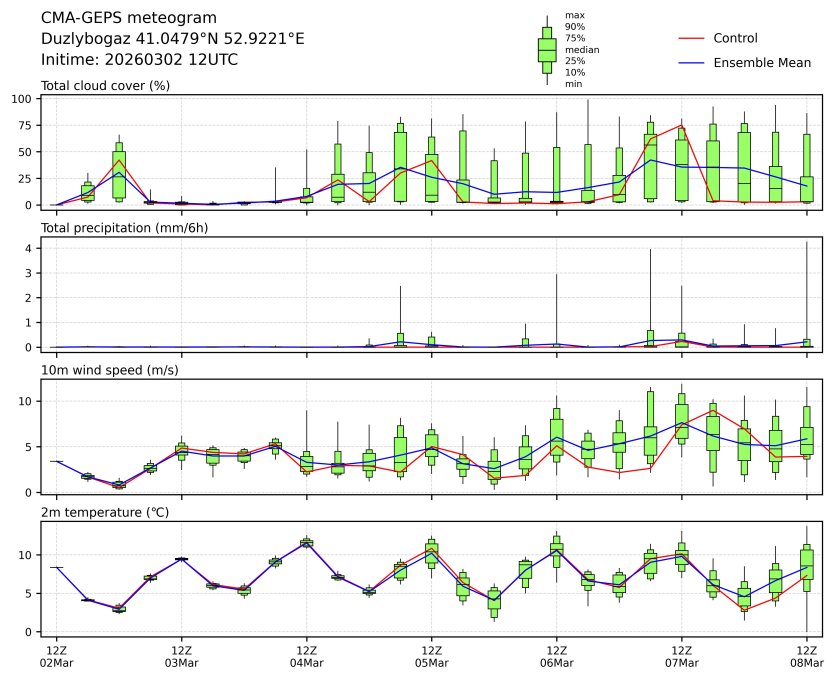Click the 'max' label in the boxplot legend

point(573,15)
